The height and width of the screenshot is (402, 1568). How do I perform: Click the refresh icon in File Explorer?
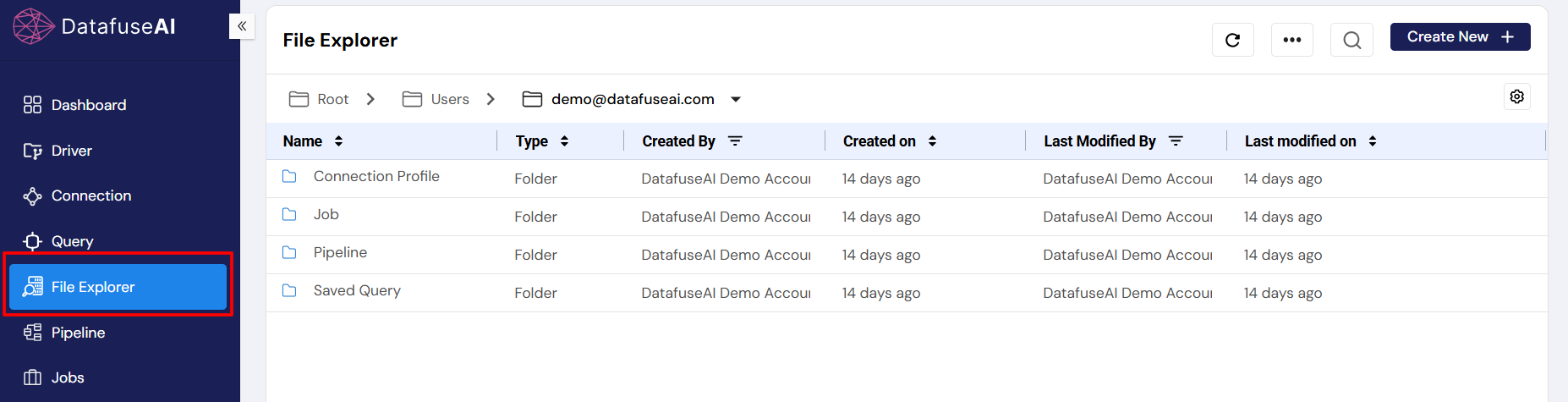(x=1232, y=40)
